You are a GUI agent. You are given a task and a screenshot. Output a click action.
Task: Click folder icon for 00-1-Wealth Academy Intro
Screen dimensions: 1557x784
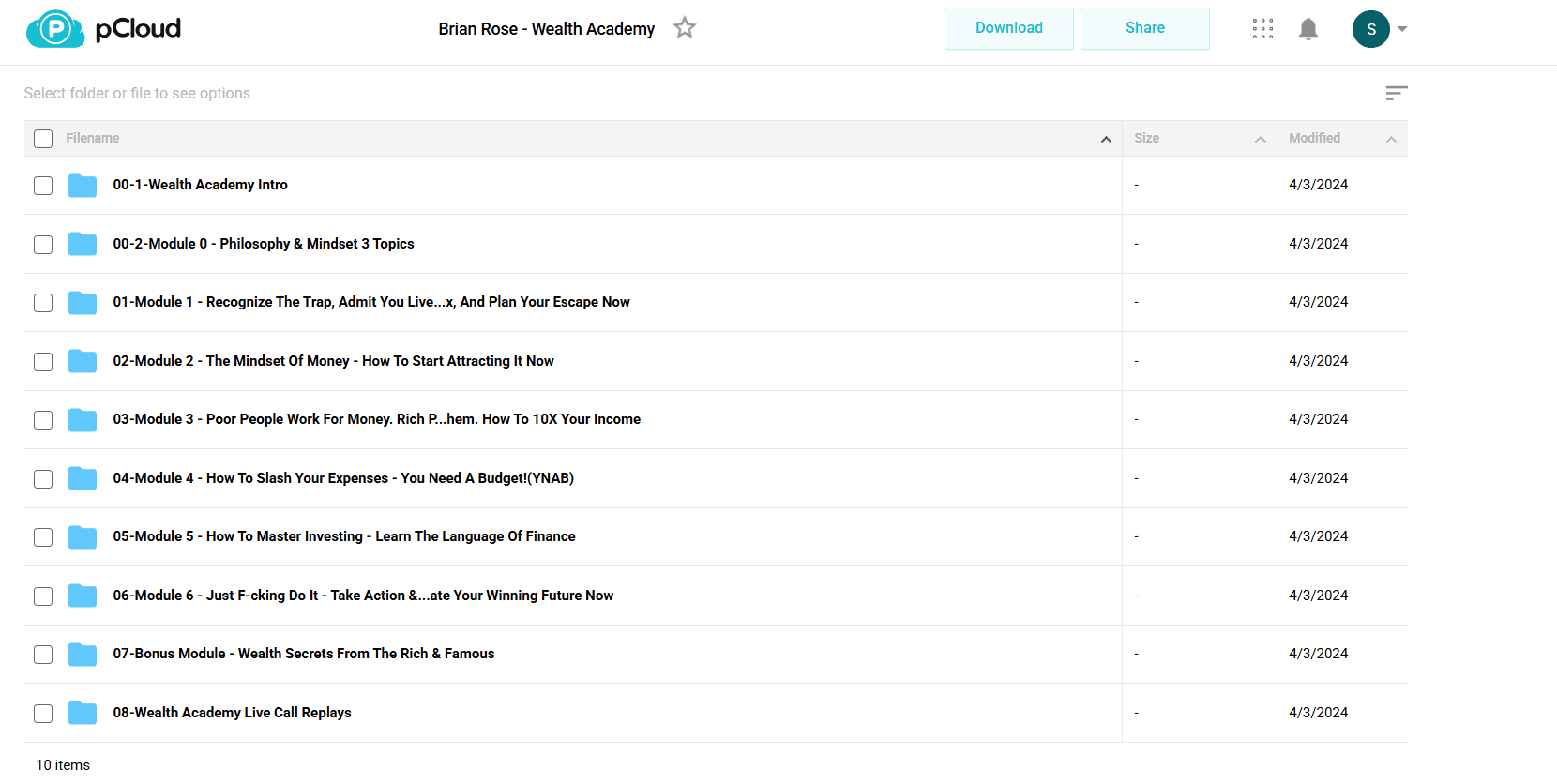pyautogui.click(x=83, y=186)
